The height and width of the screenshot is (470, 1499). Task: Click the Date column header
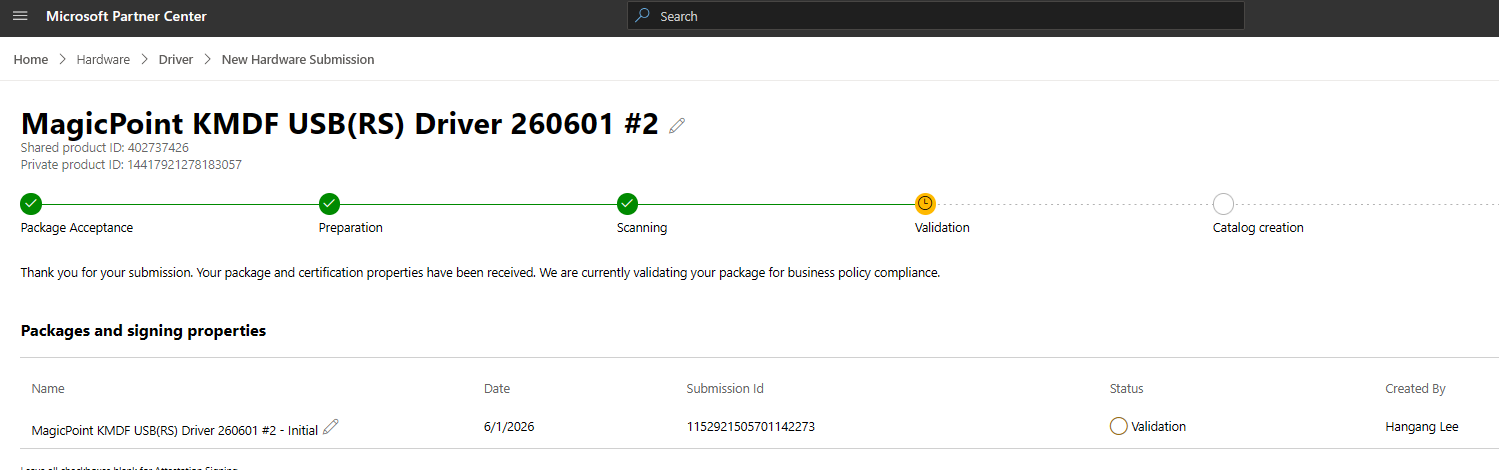click(497, 389)
